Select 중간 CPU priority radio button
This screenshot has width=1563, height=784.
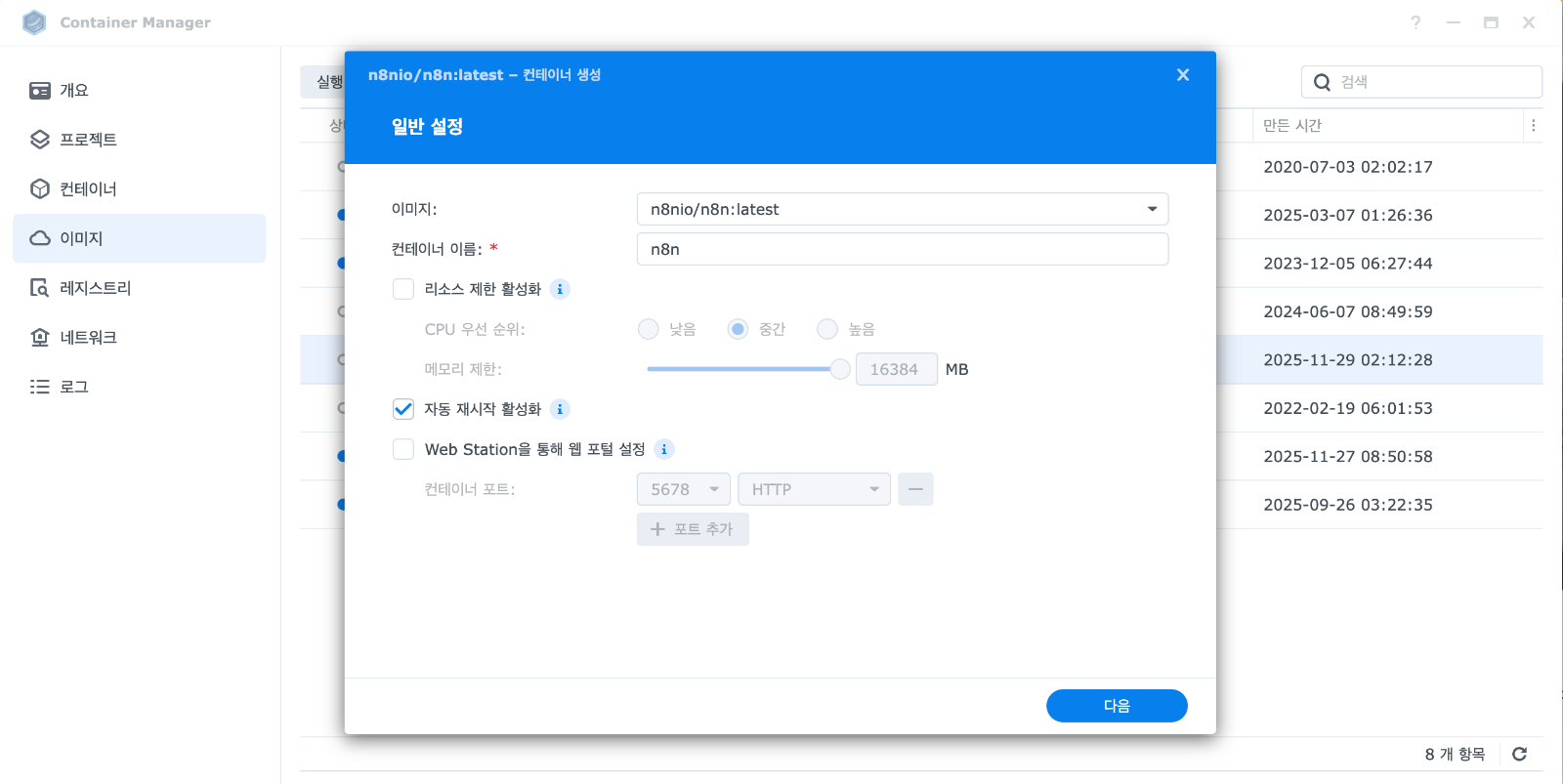tap(739, 329)
